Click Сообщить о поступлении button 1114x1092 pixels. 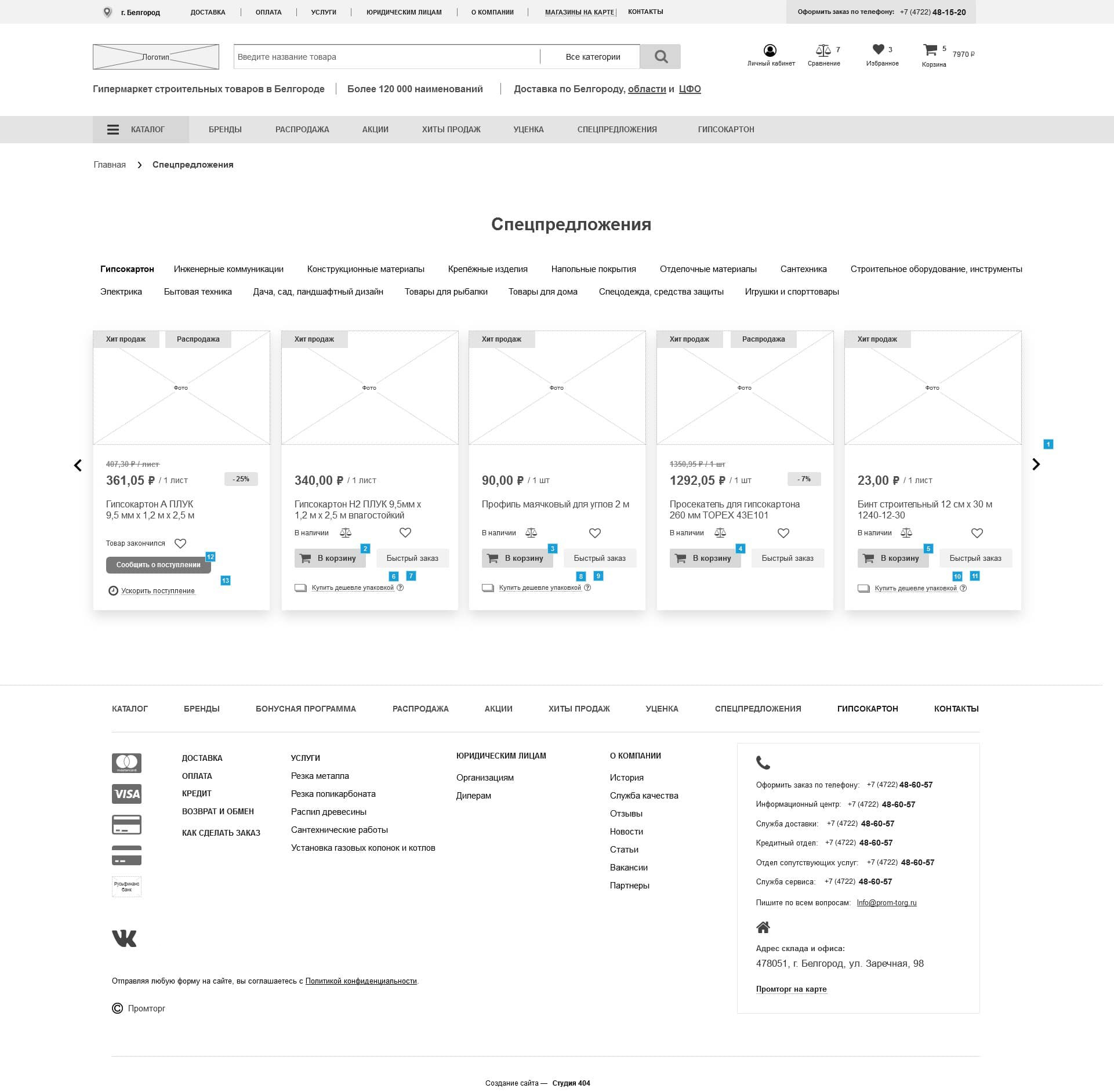(x=158, y=565)
